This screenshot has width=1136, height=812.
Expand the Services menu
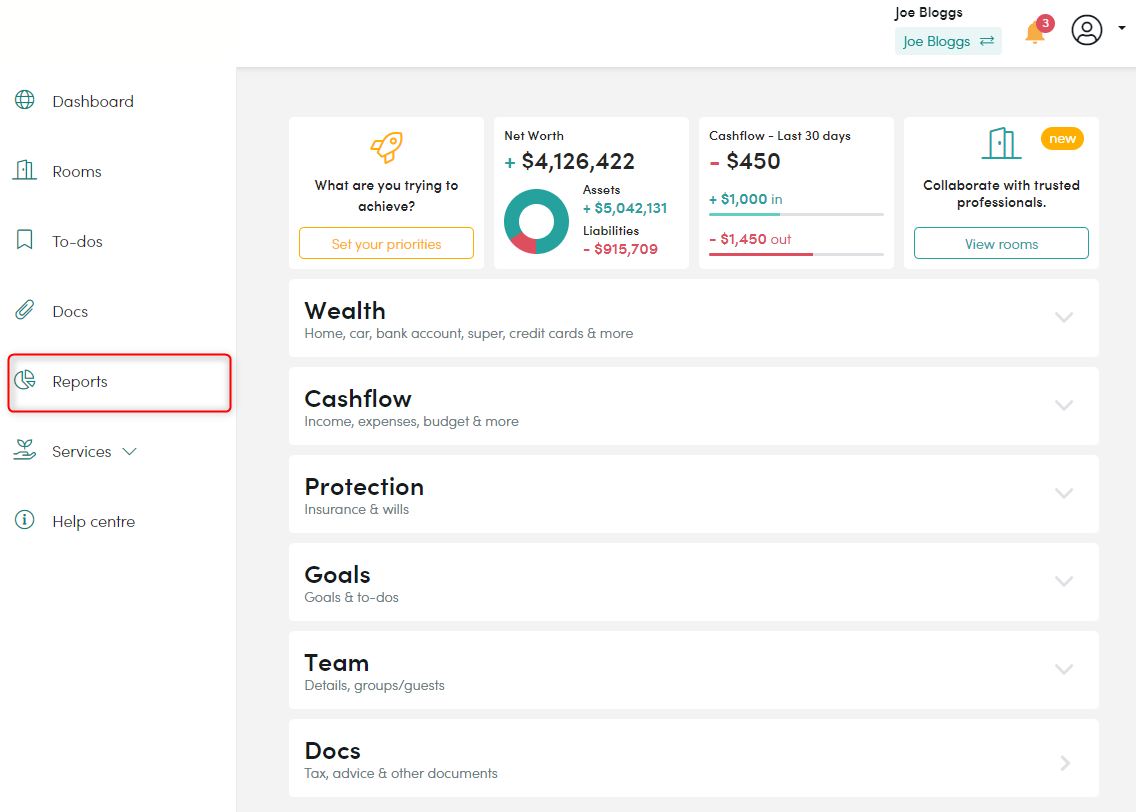130,451
